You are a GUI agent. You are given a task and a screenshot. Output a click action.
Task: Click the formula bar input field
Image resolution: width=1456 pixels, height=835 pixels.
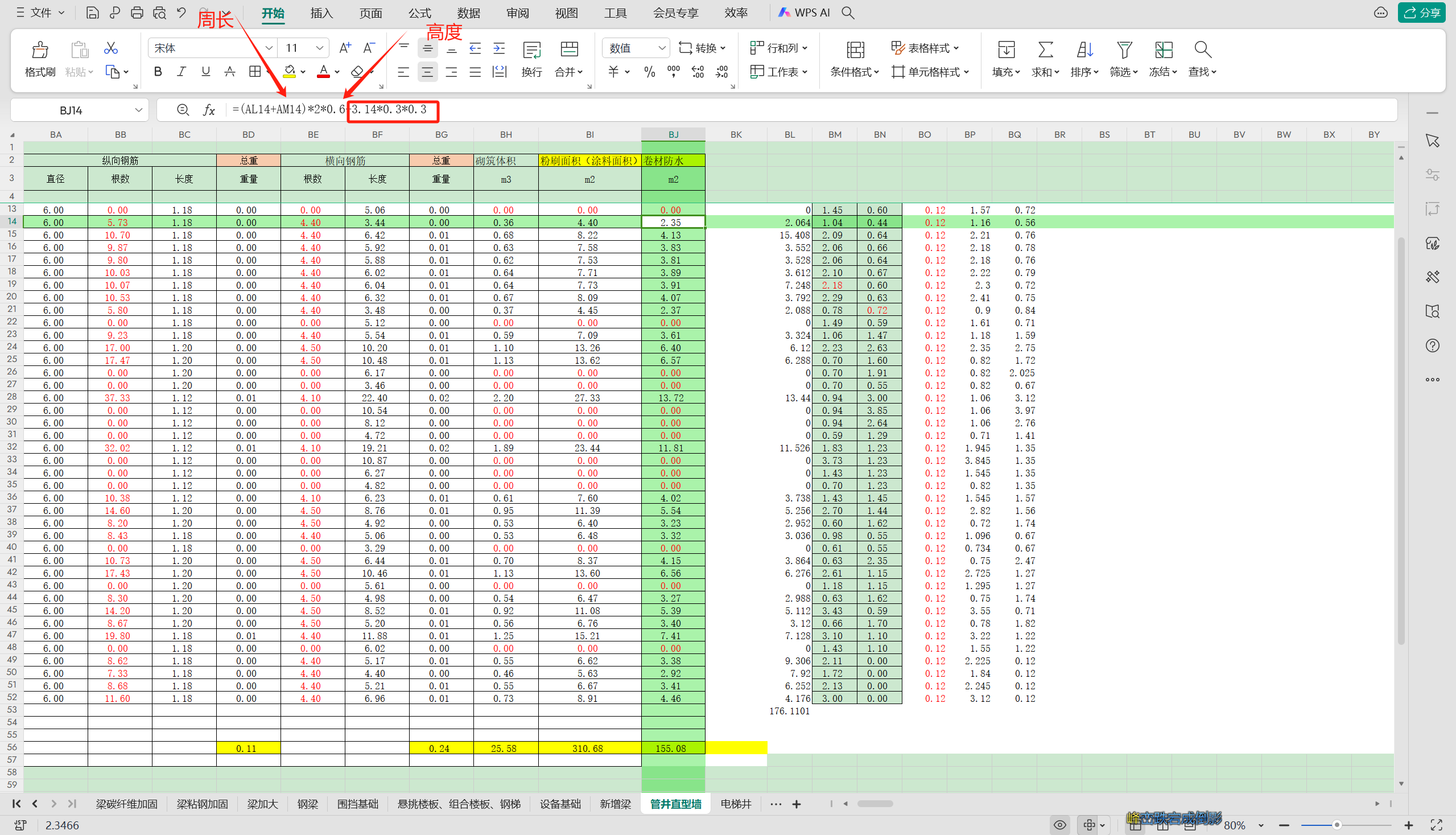pyautogui.click(x=812, y=110)
